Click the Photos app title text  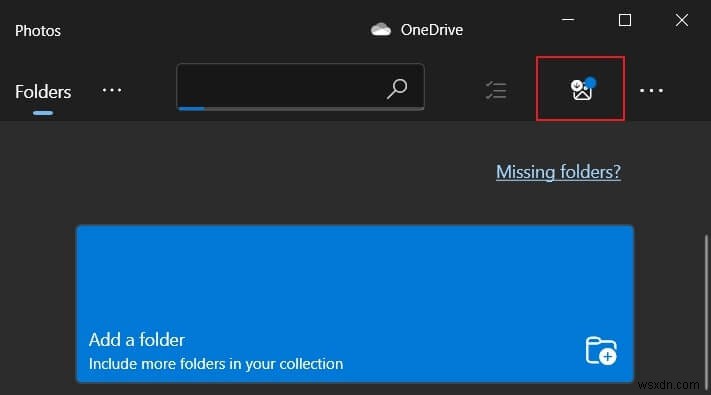pyautogui.click(x=38, y=31)
